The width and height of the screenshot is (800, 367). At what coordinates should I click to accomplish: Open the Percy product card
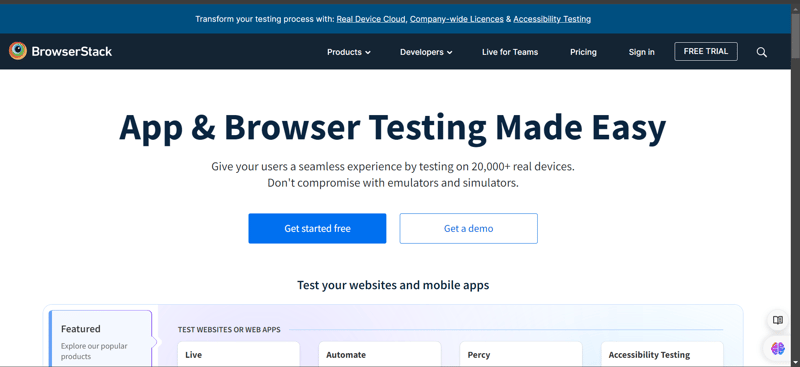[x=521, y=354]
